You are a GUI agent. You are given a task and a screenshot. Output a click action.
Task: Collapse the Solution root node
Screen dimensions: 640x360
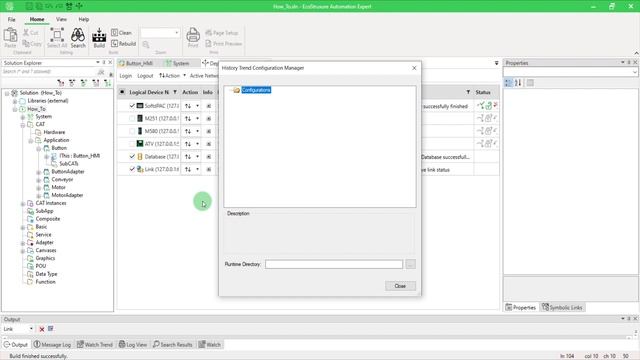tap(7, 93)
